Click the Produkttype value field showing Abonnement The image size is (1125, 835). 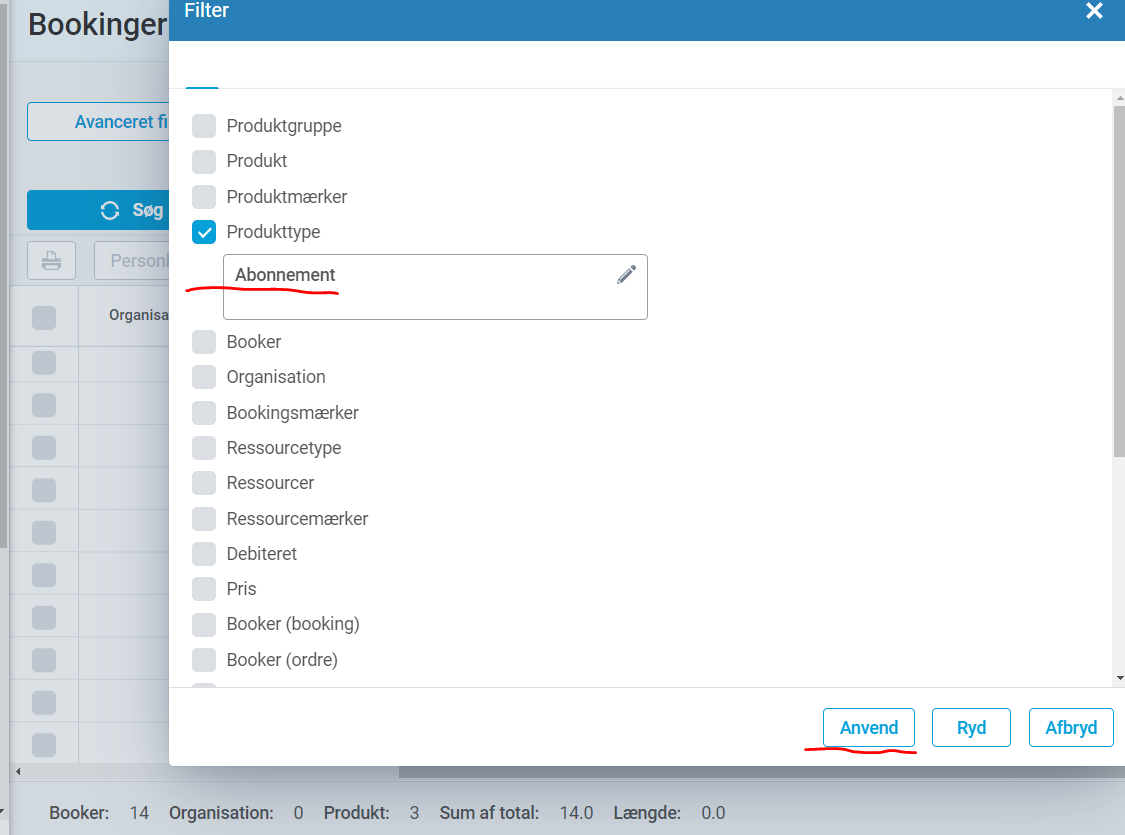click(x=436, y=287)
